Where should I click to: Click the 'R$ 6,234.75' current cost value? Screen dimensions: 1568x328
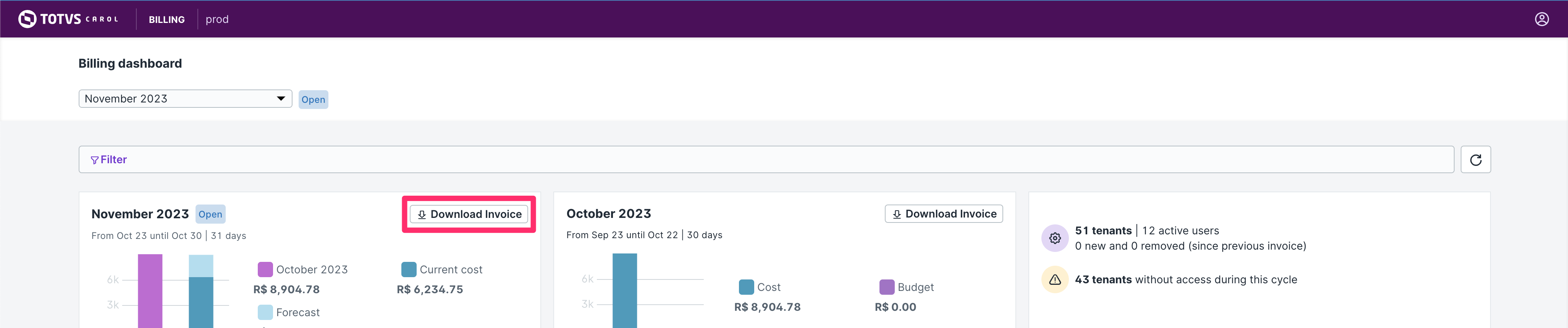pos(430,290)
